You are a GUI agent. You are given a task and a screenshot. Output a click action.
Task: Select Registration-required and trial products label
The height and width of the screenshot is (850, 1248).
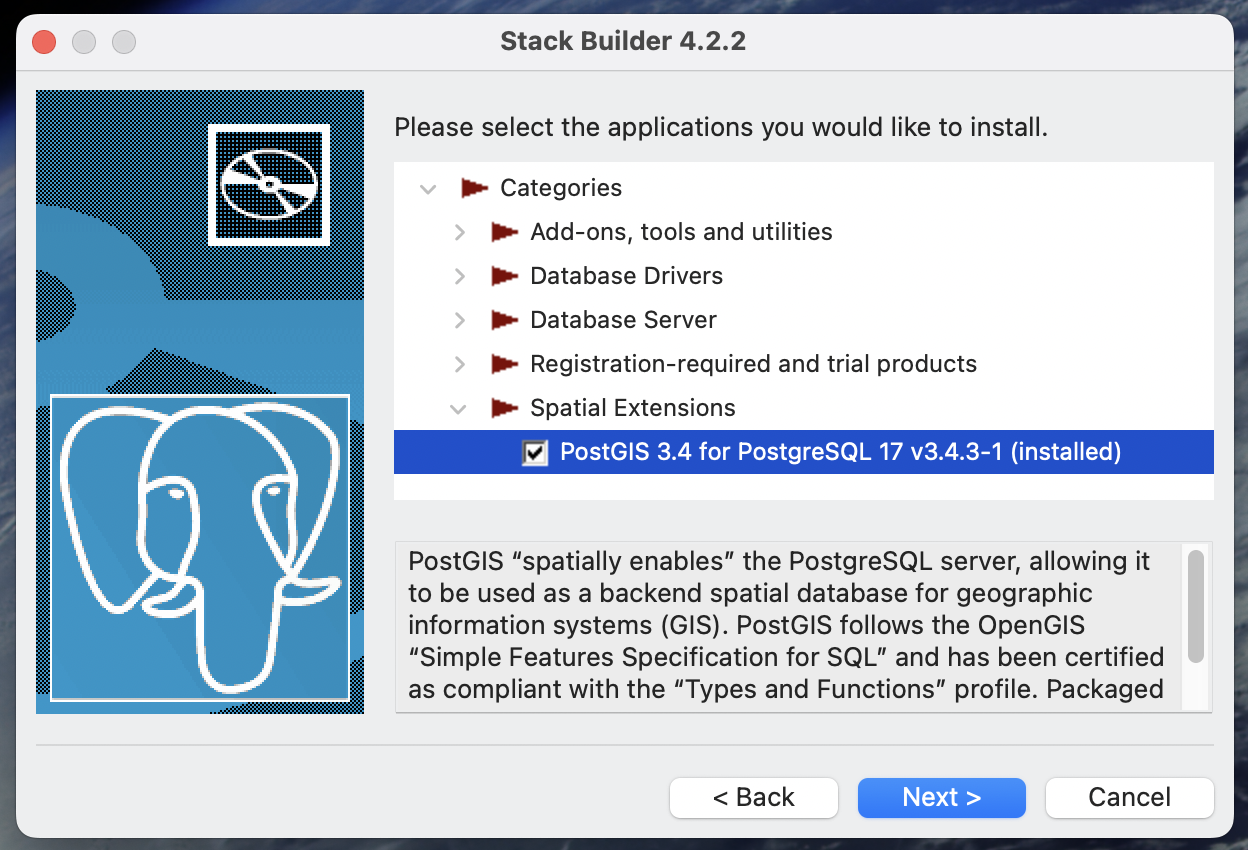[x=753, y=364]
